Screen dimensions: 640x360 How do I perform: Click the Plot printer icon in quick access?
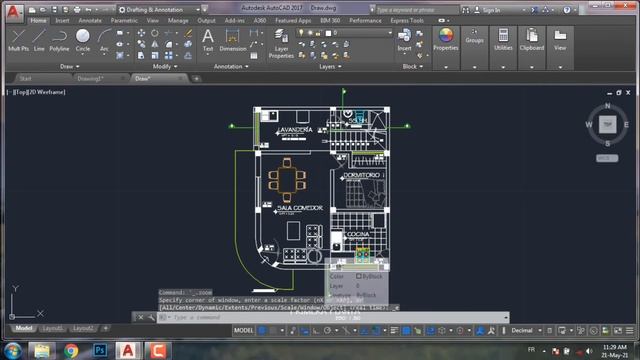pos(77,9)
